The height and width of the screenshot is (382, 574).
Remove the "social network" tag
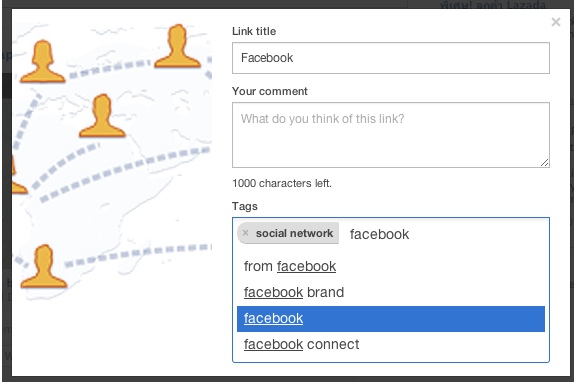(x=246, y=233)
